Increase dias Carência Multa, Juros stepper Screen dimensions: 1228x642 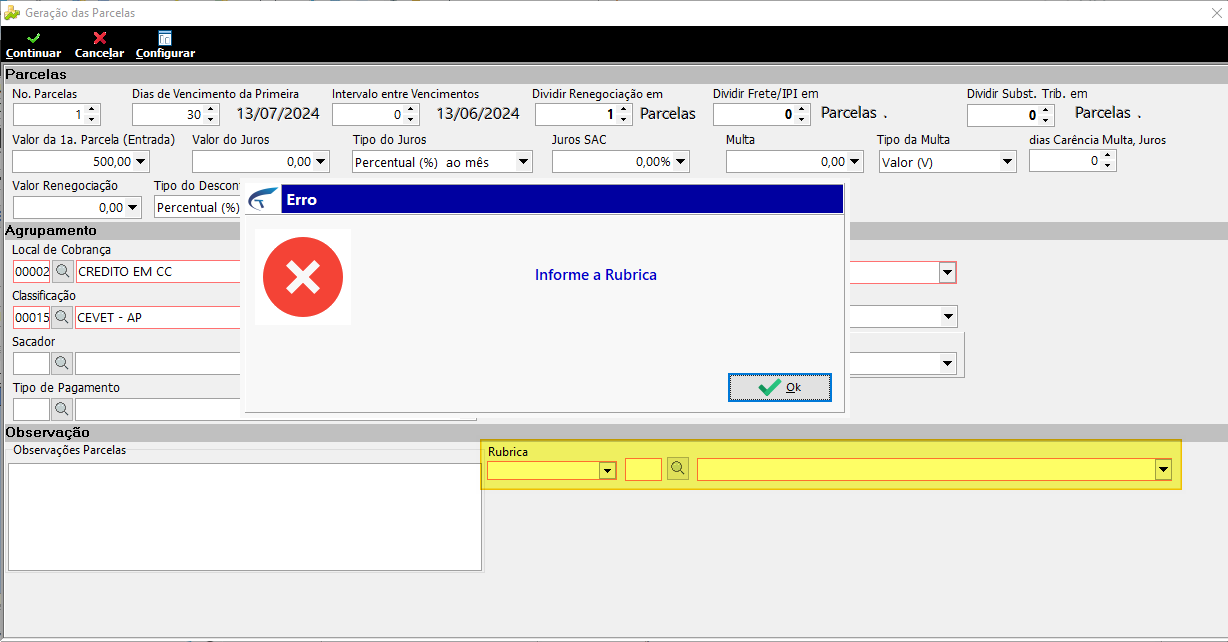pyautogui.click(x=1108, y=156)
